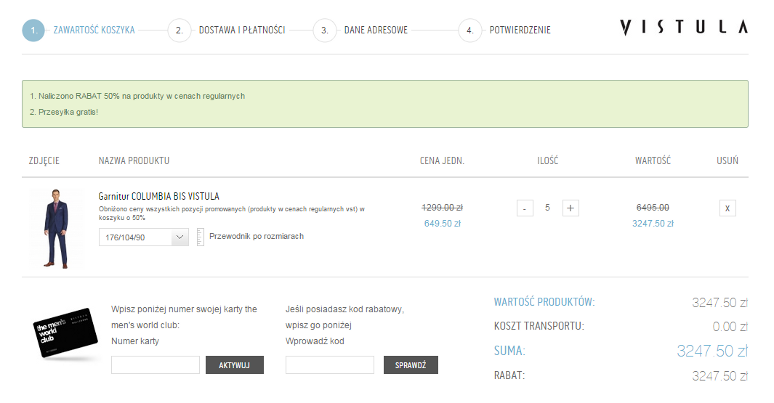Click the step 4 circle number
The height and width of the screenshot is (403, 774).
(469, 31)
